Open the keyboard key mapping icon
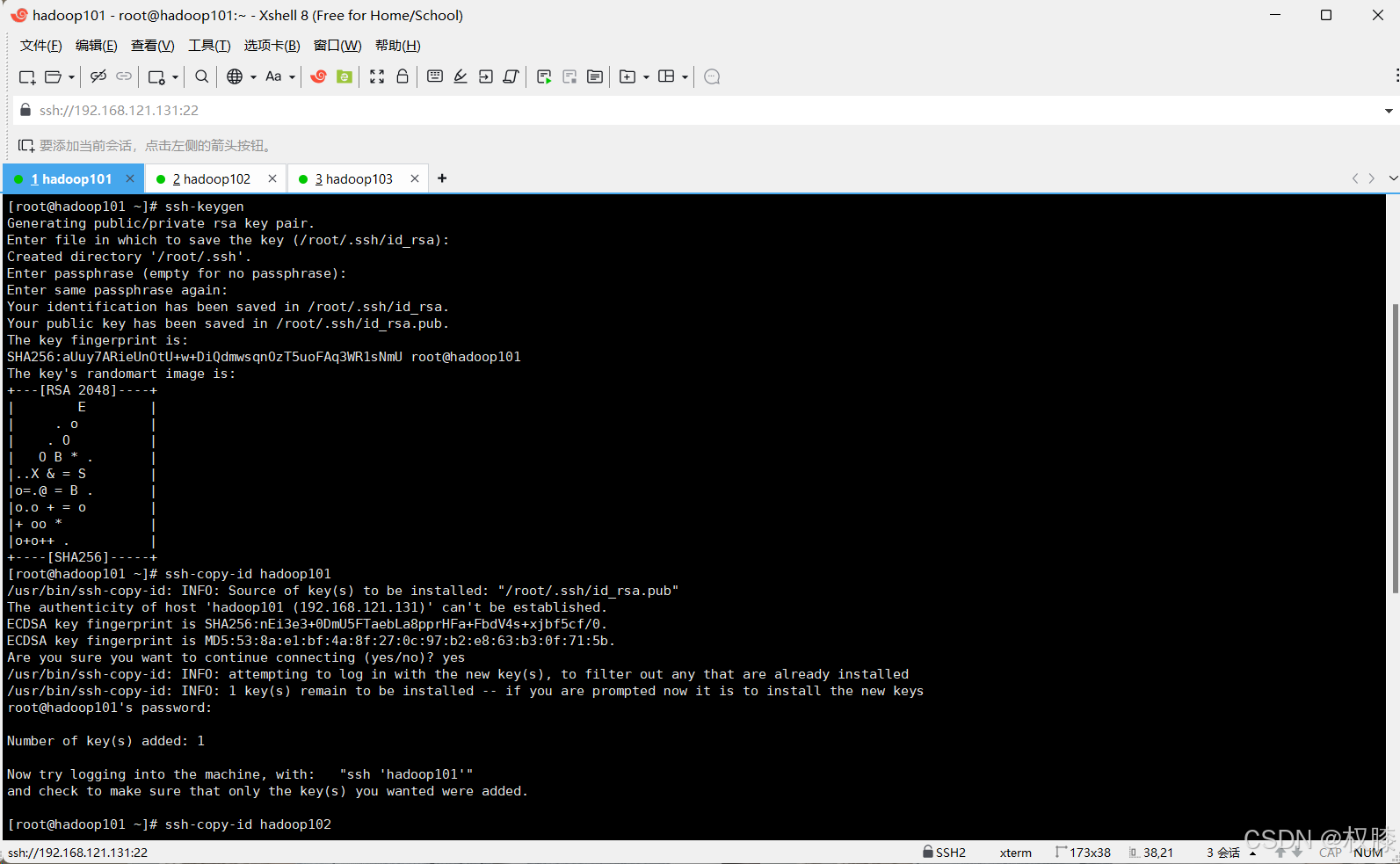The height and width of the screenshot is (864, 1400). [x=434, y=76]
